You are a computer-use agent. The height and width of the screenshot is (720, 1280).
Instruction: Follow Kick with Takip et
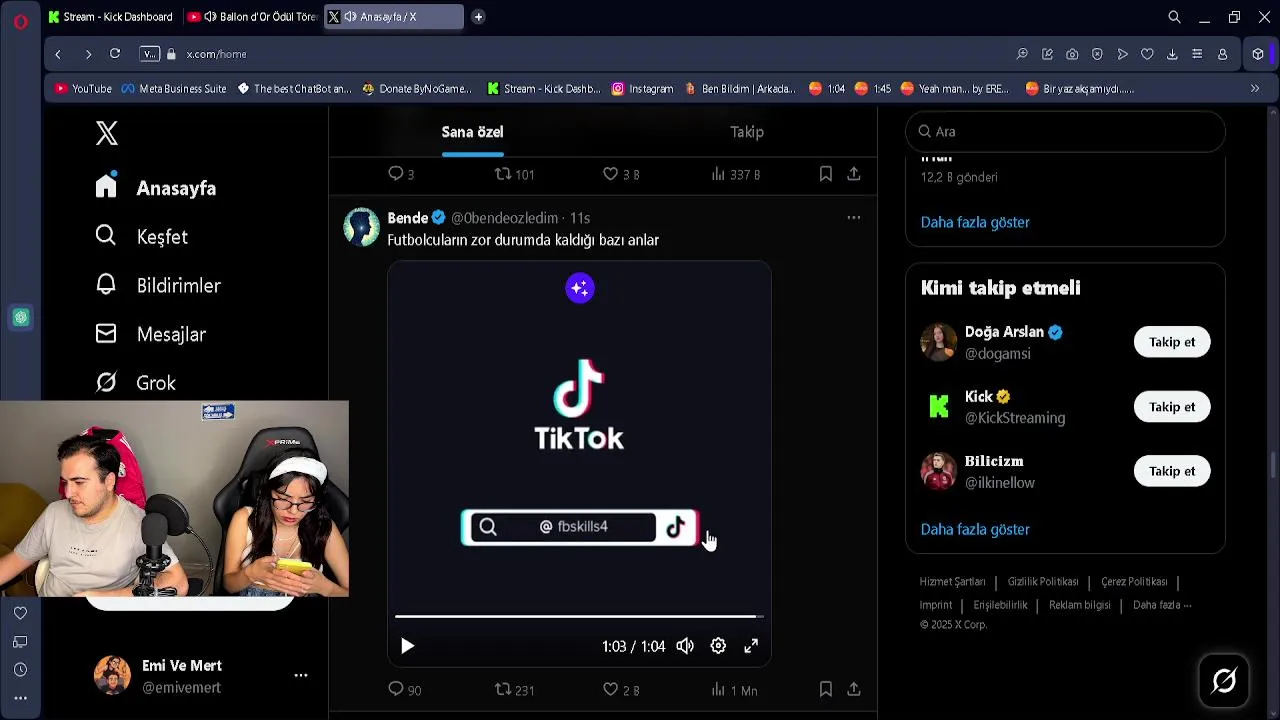pos(1172,407)
